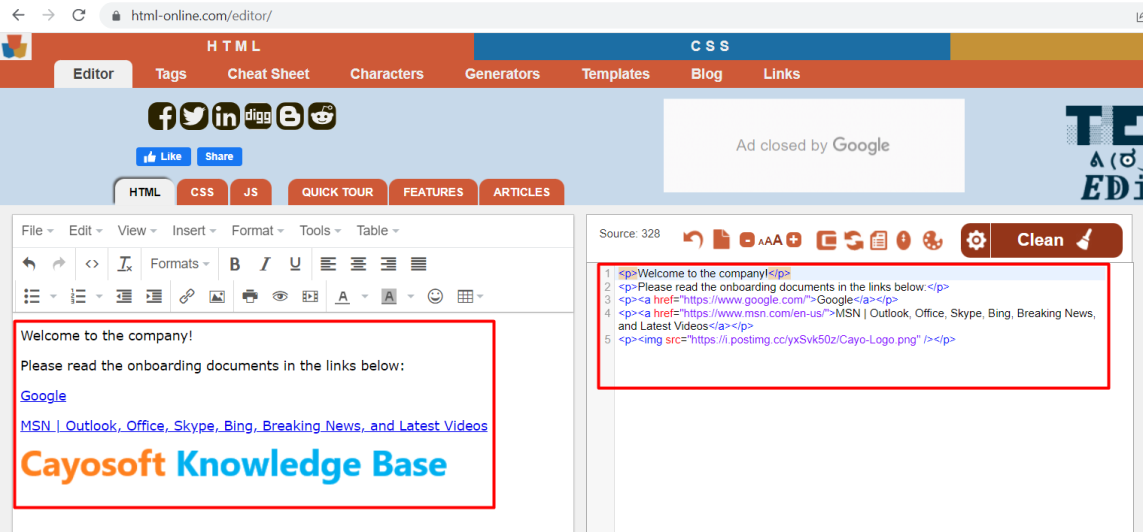The height and width of the screenshot is (532, 1143).
Task: Undo last action in WYSIWYG toolbar
Action: tap(29, 264)
